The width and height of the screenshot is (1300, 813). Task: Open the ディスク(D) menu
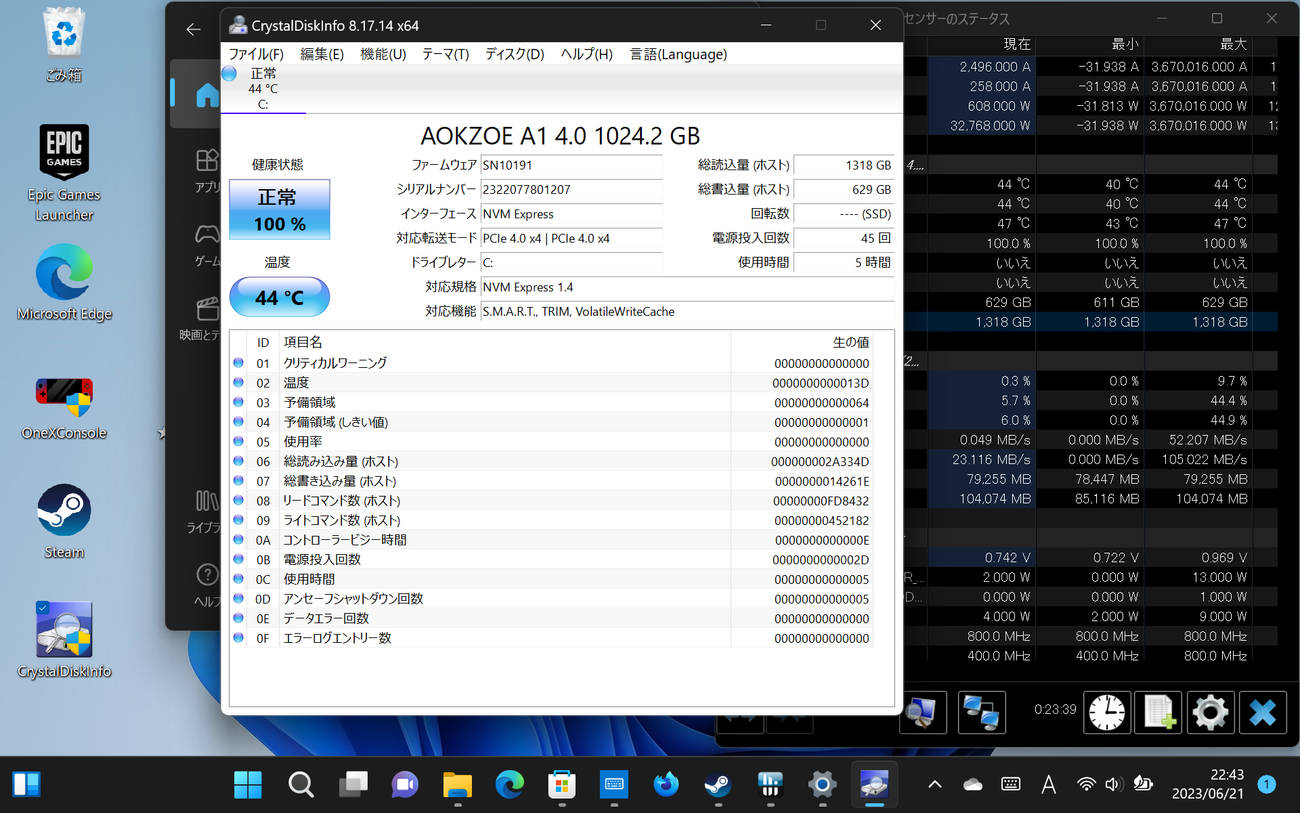[x=514, y=54]
